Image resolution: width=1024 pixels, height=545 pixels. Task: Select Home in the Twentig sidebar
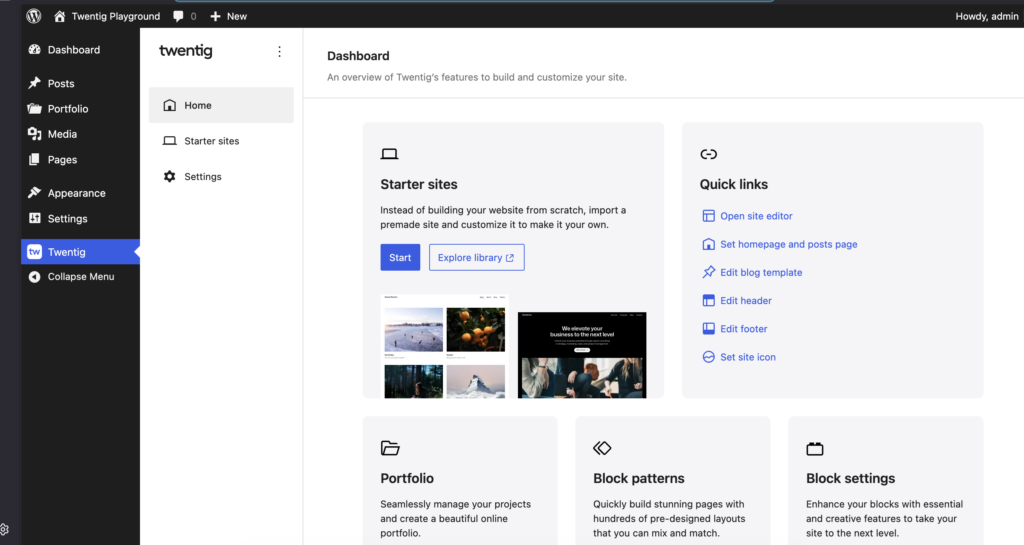(198, 105)
